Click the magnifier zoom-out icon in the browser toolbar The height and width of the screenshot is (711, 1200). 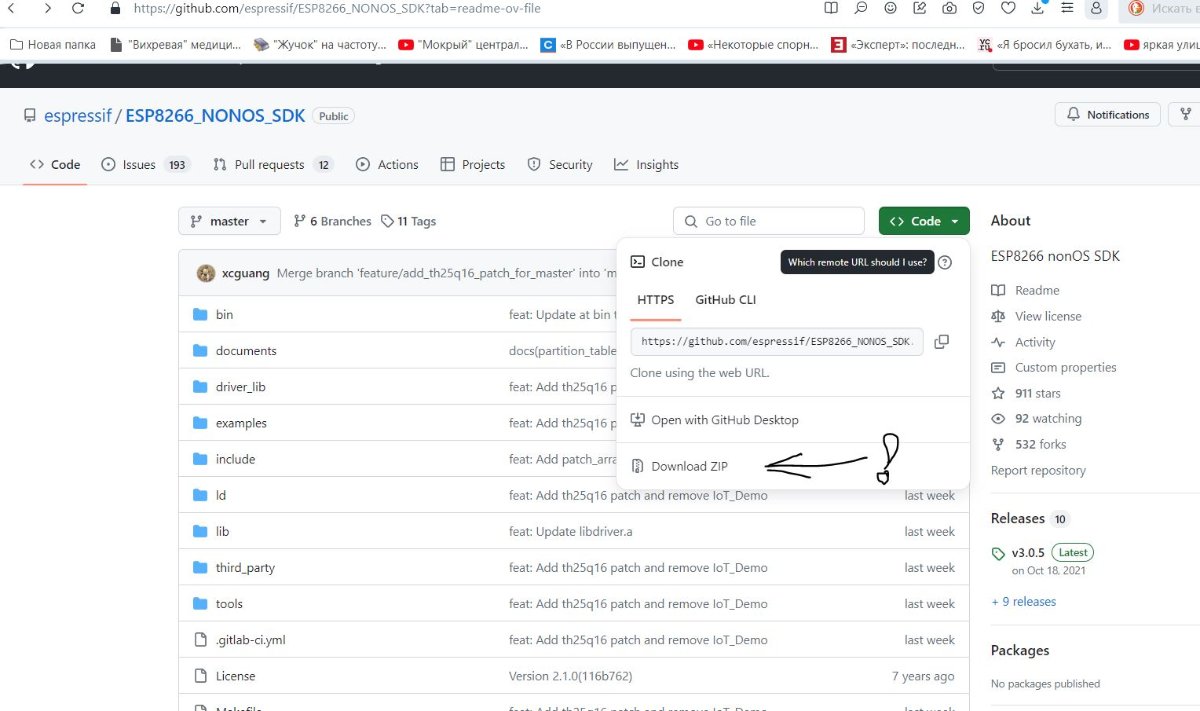pos(861,8)
